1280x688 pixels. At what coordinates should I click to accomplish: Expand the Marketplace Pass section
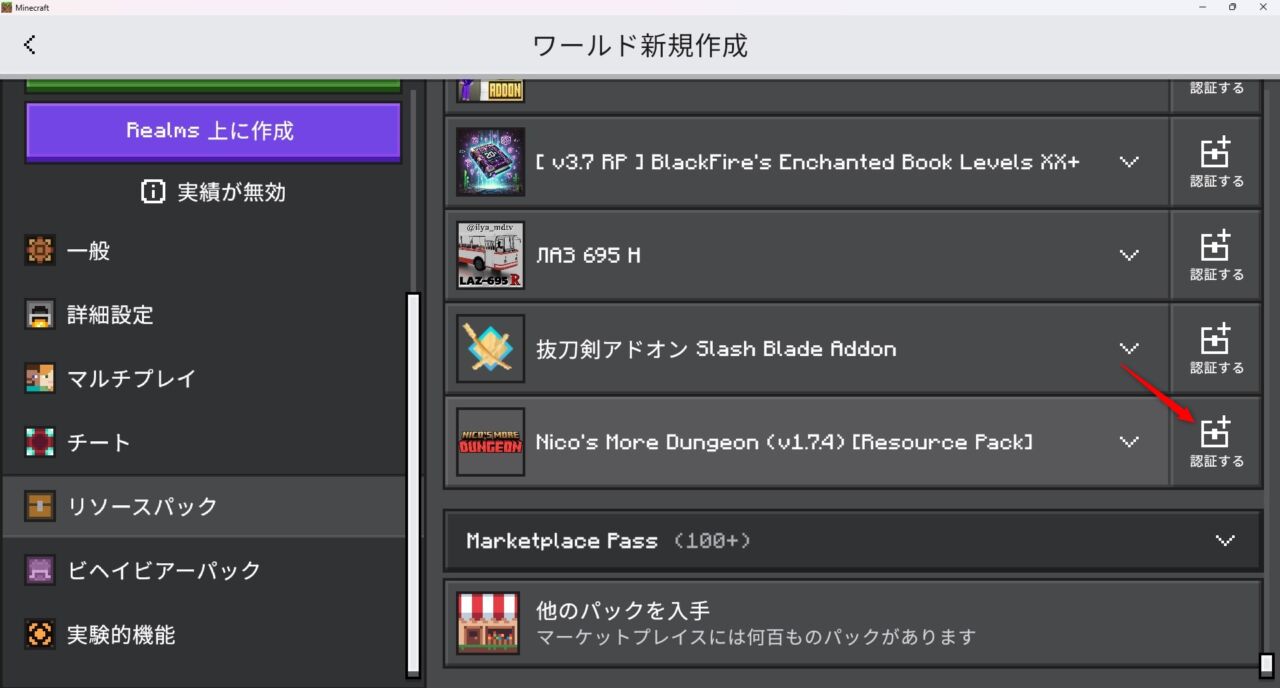click(x=1225, y=541)
